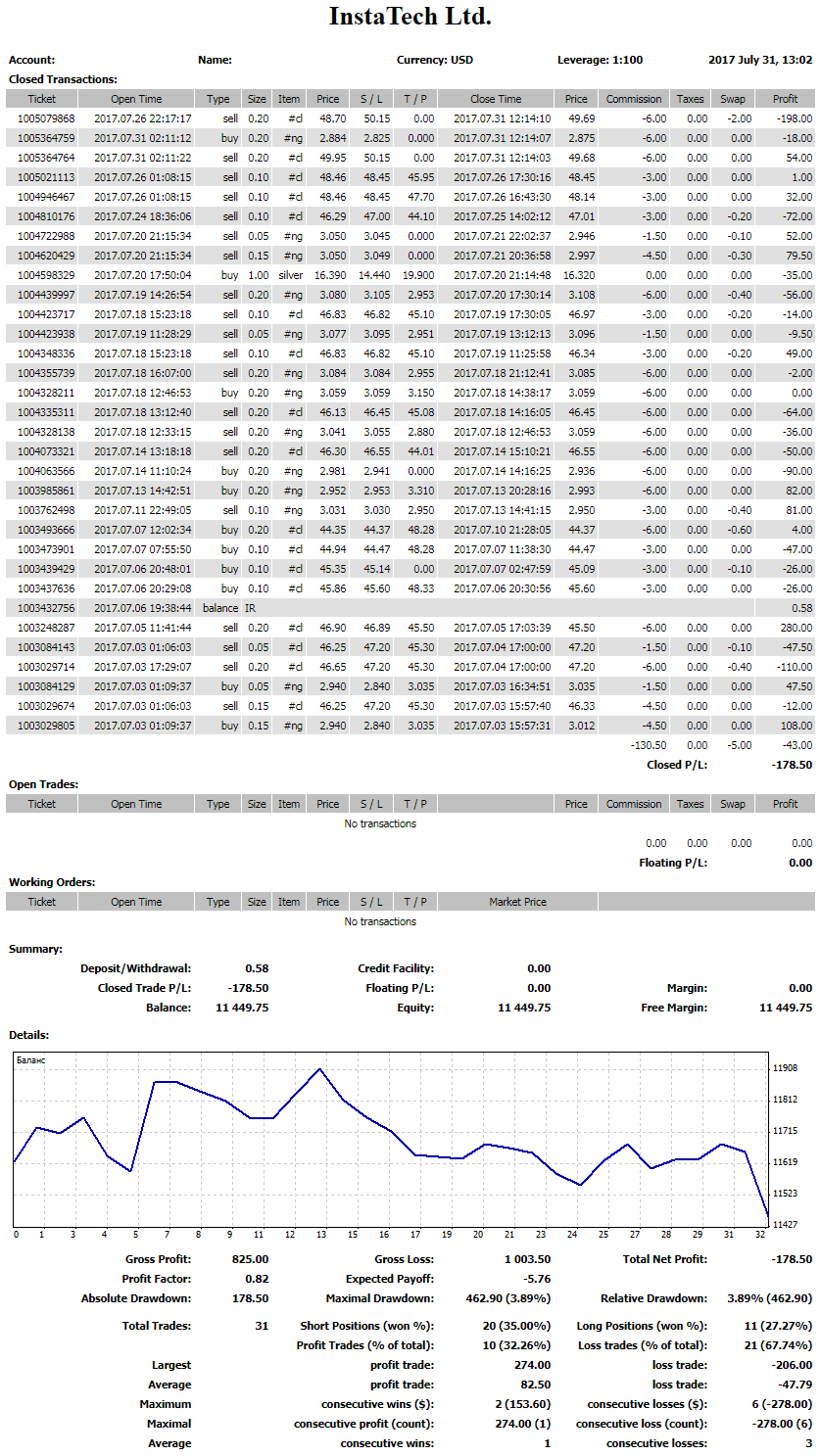Click the "Gross Profit:" label
Image resolution: width=821 pixels, height=1456 pixels.
(x=159, y=1259)
